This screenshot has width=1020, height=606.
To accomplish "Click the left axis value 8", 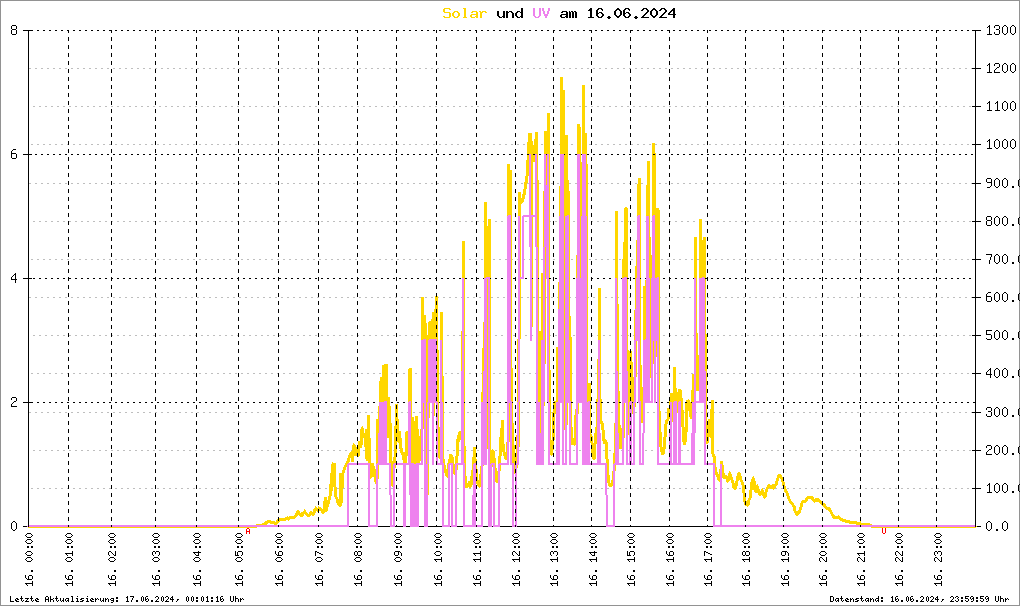I will pos(14,30).
